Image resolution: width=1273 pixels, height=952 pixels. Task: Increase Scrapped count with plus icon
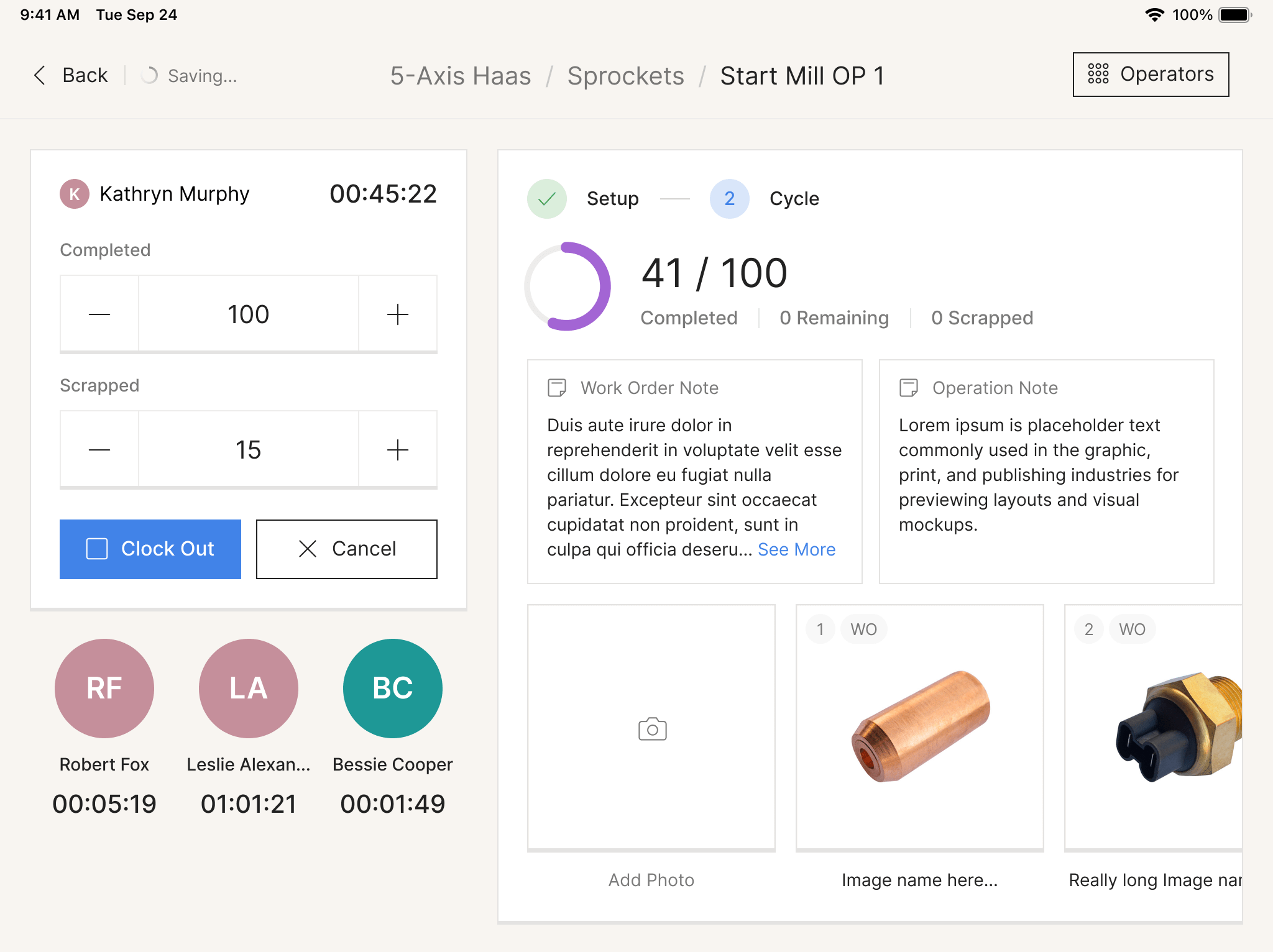point(397,450)
